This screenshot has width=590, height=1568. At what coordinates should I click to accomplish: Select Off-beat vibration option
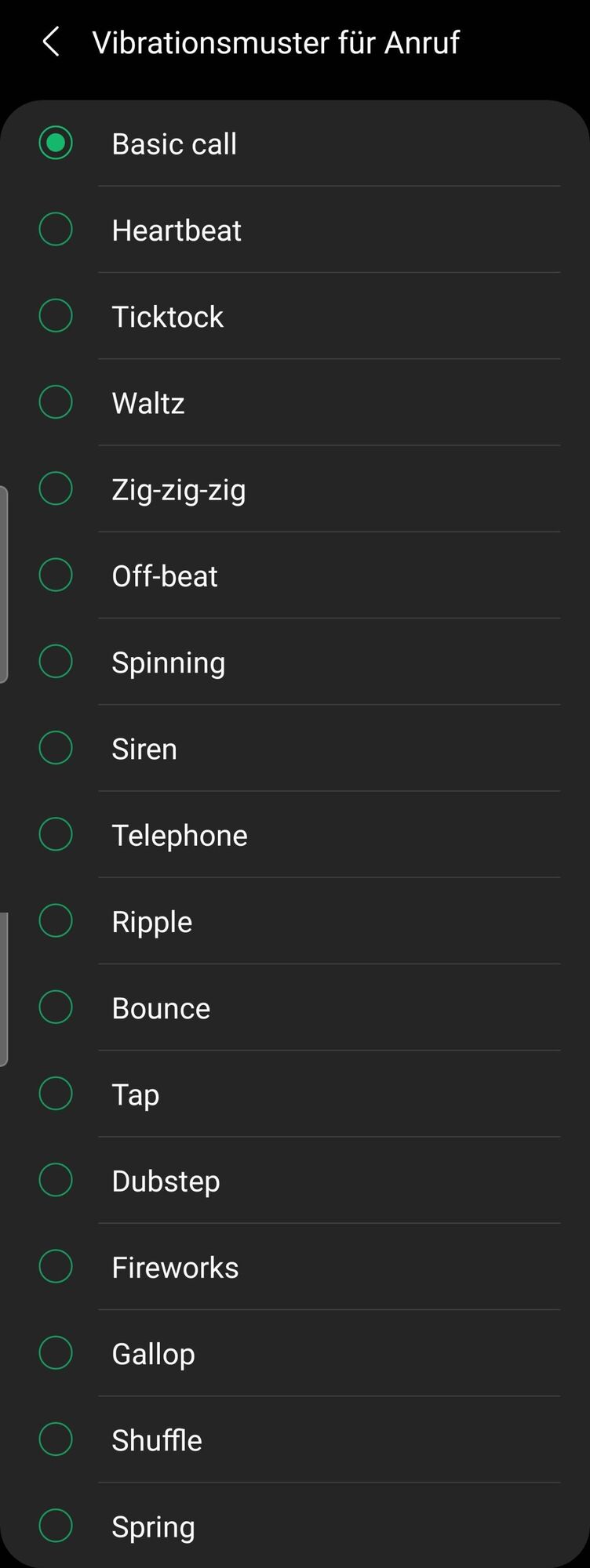(x=56, y=575)
